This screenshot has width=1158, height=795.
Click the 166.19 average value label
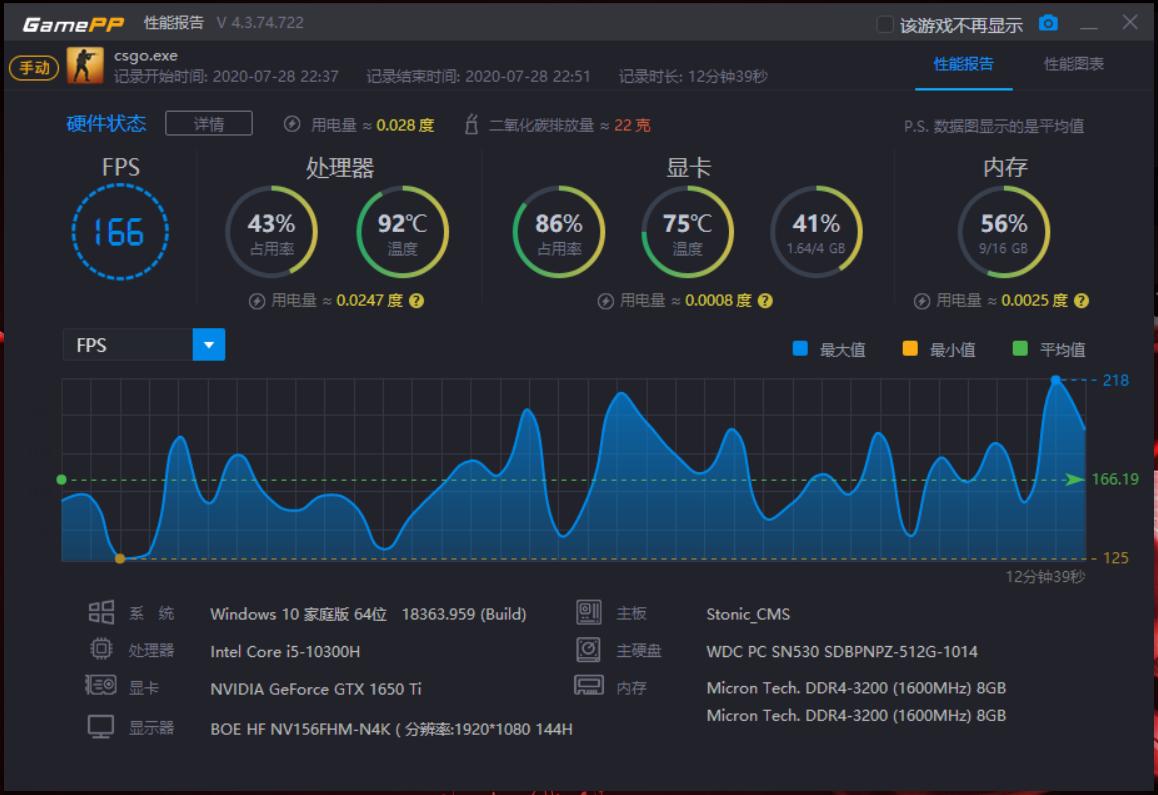(1115, 479)
